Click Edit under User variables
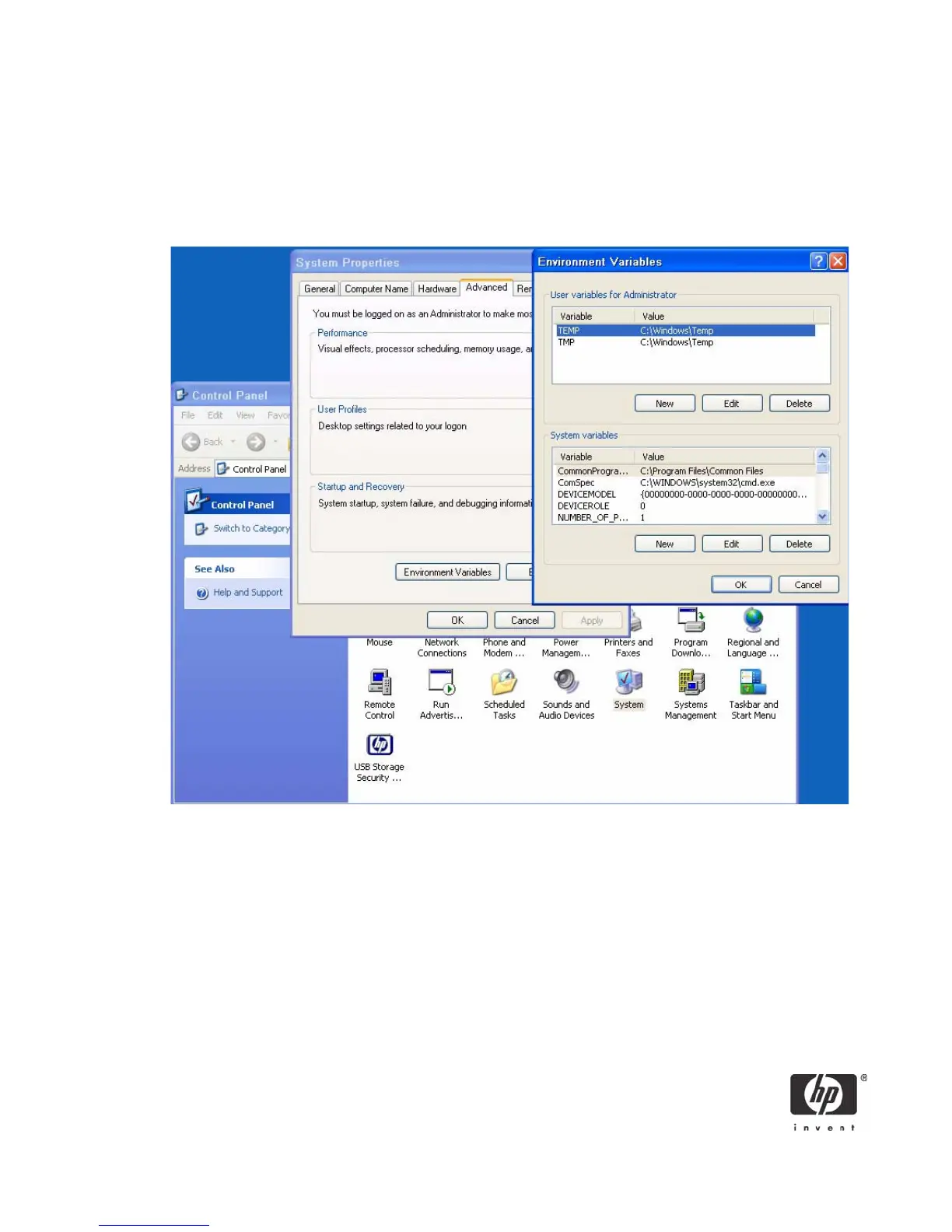The width and height of the screenshot is (952, 1232). [732, 404]
